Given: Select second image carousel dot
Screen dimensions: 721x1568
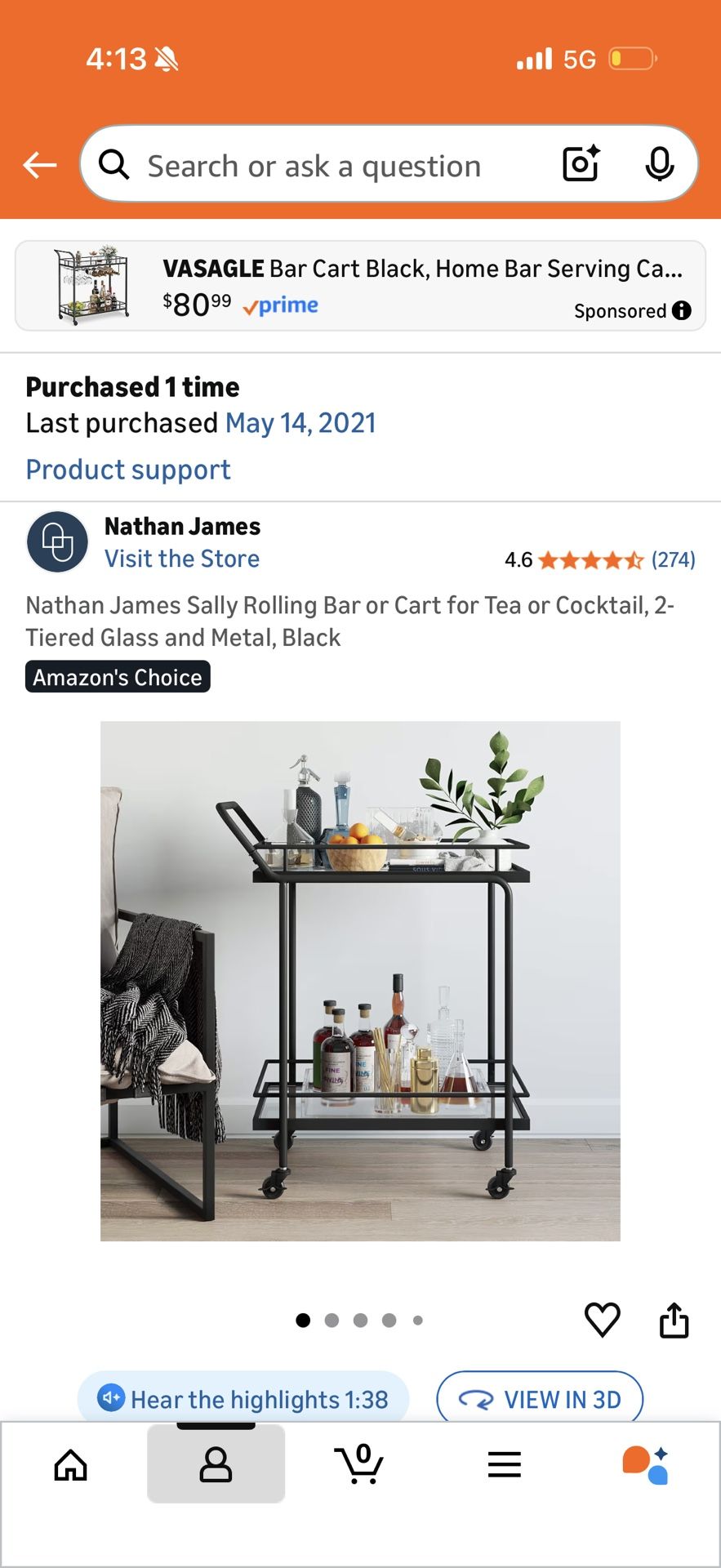Looking at the screenshot, I should 332,1320.
